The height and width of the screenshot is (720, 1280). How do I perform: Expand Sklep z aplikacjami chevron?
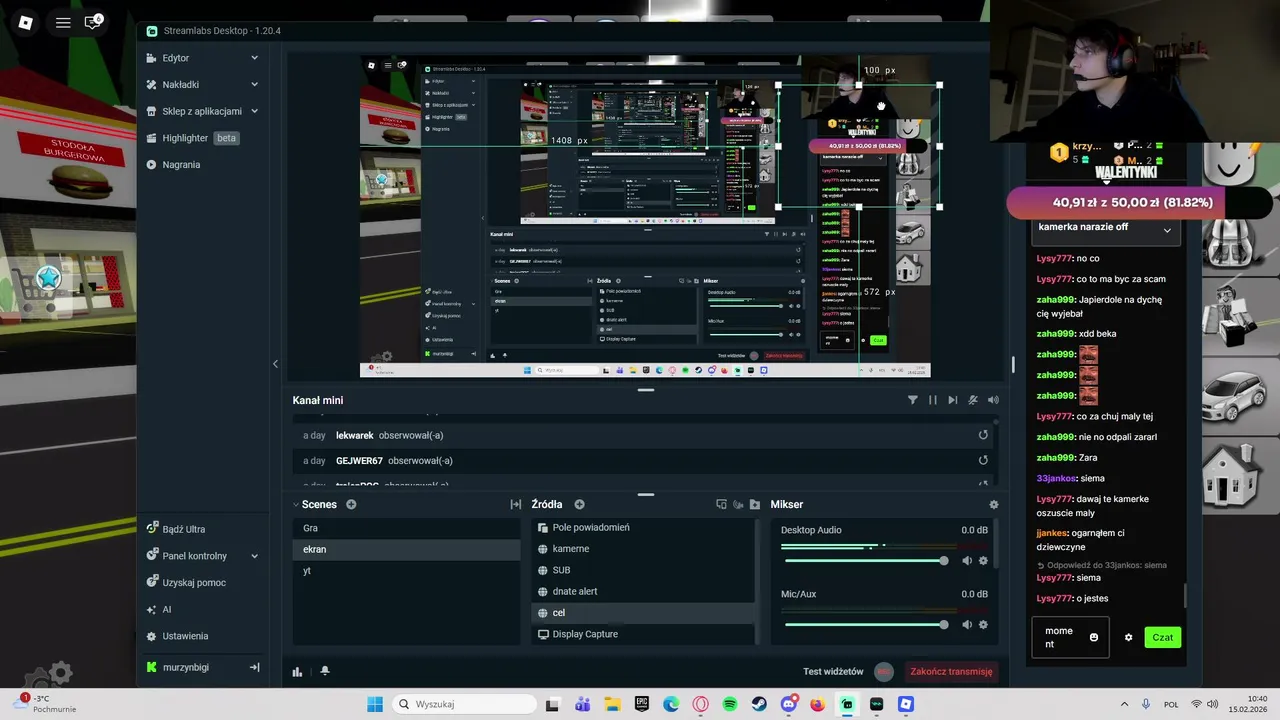(x=254, y=111)
